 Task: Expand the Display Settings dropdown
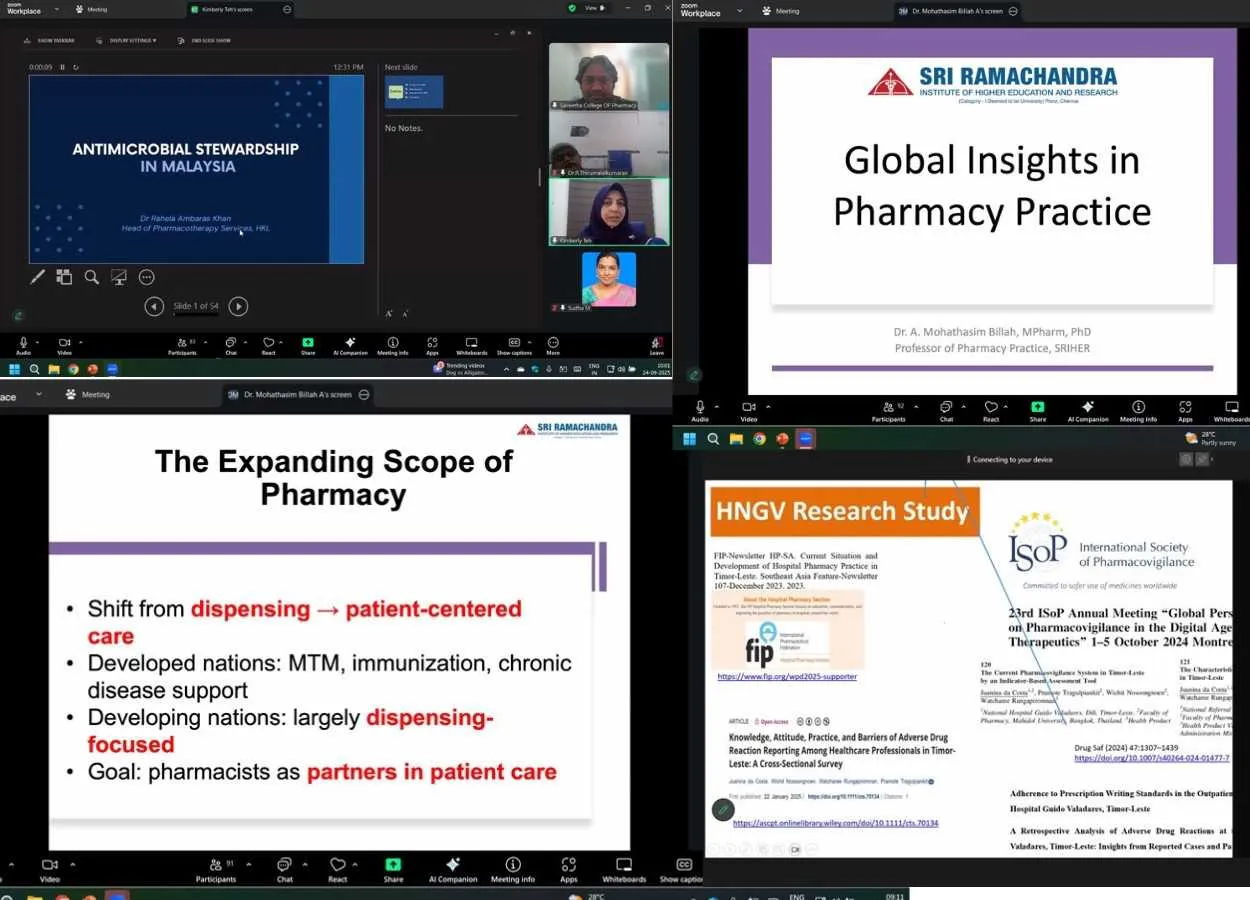(126, 41)
